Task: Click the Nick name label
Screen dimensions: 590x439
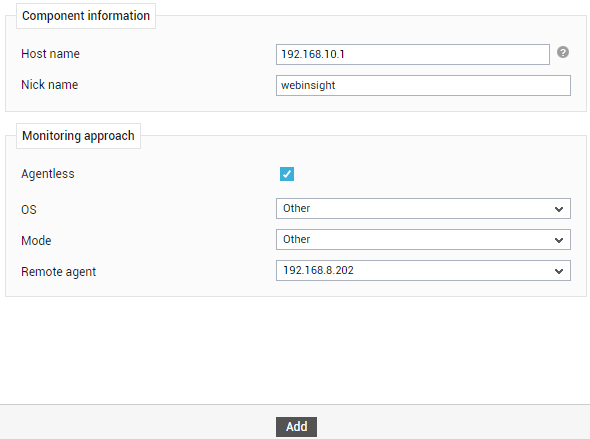Action: pos(50,85)
